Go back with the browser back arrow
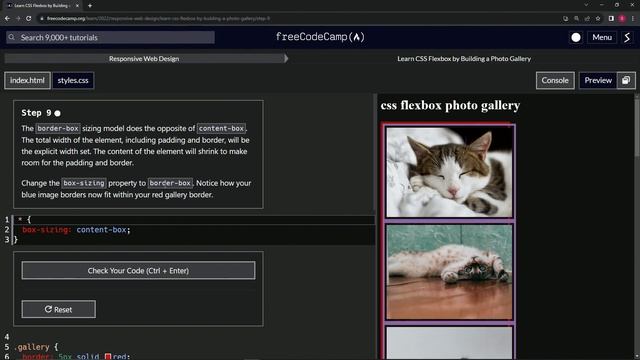The height and width of the screenshot is (360, 640). [x=7, y=18]
